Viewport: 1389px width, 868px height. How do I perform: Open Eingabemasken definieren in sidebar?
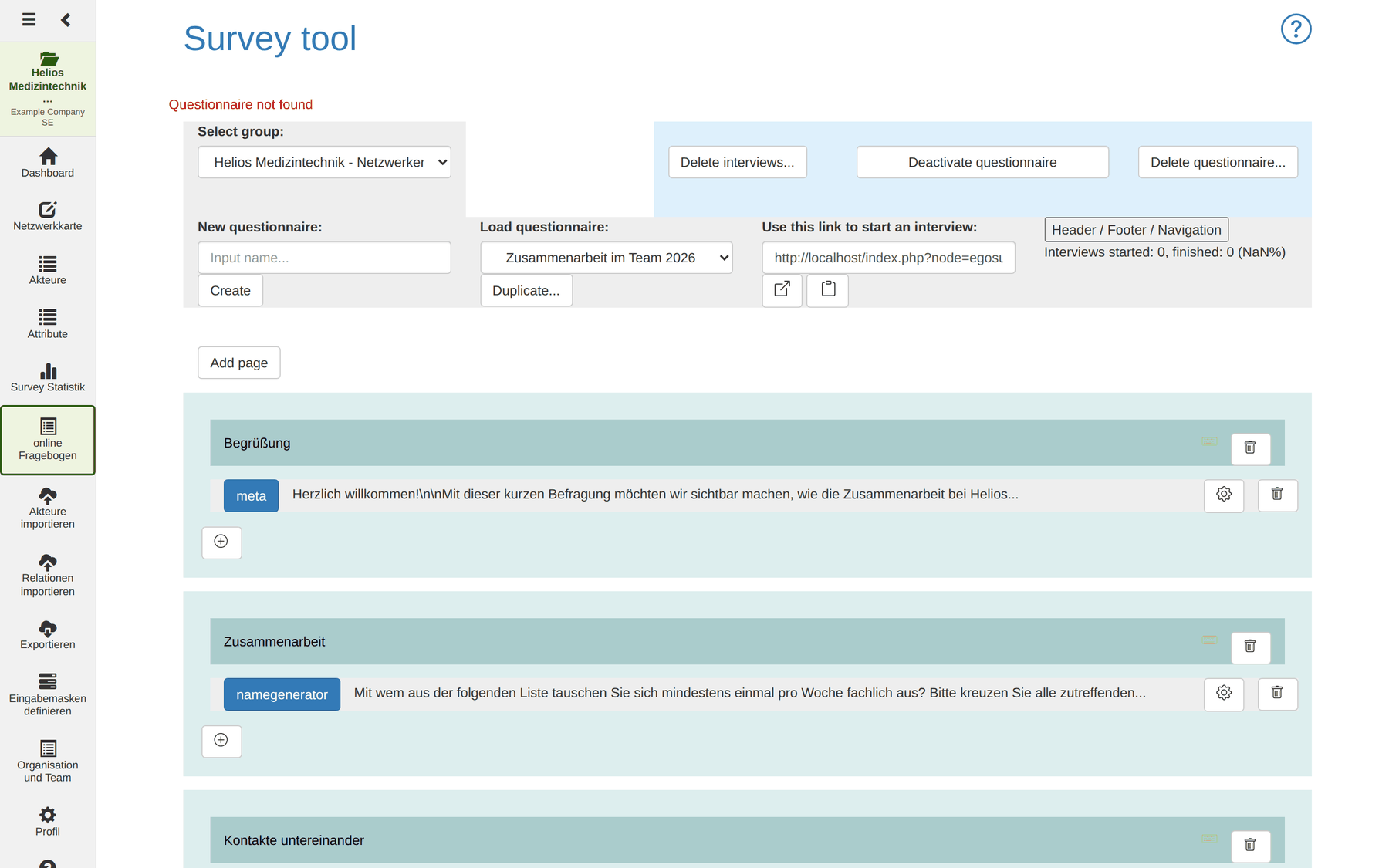[48, 695]
